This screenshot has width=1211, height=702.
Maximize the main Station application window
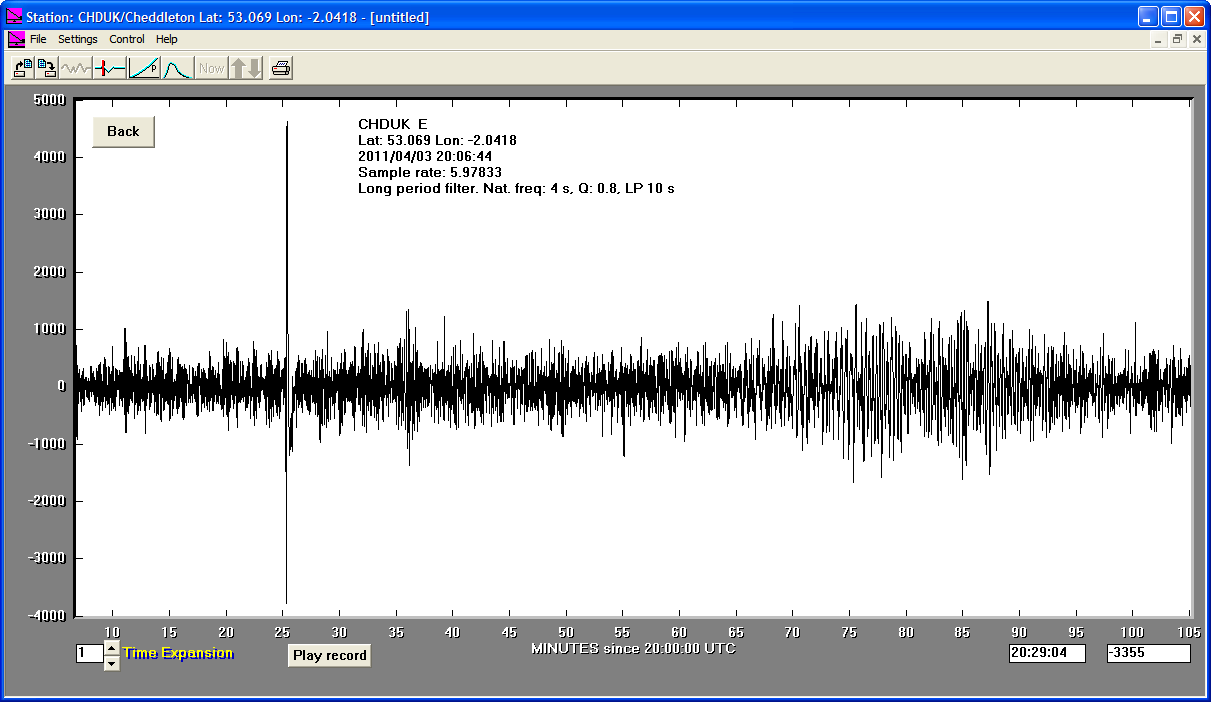coord(1172,16)
